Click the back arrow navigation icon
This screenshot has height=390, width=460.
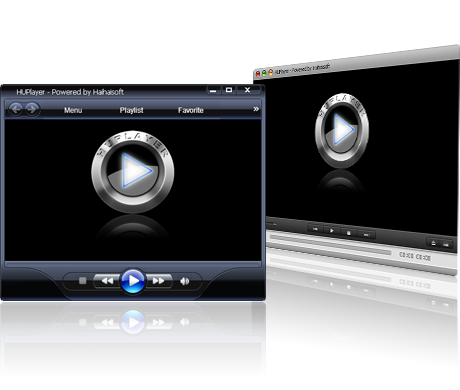click(x=15, y=109)
